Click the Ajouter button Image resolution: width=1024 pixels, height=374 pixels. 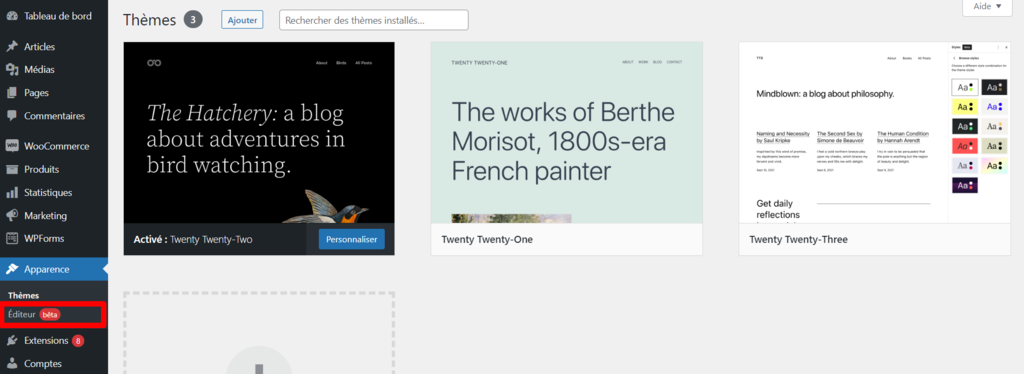[242, 20]
